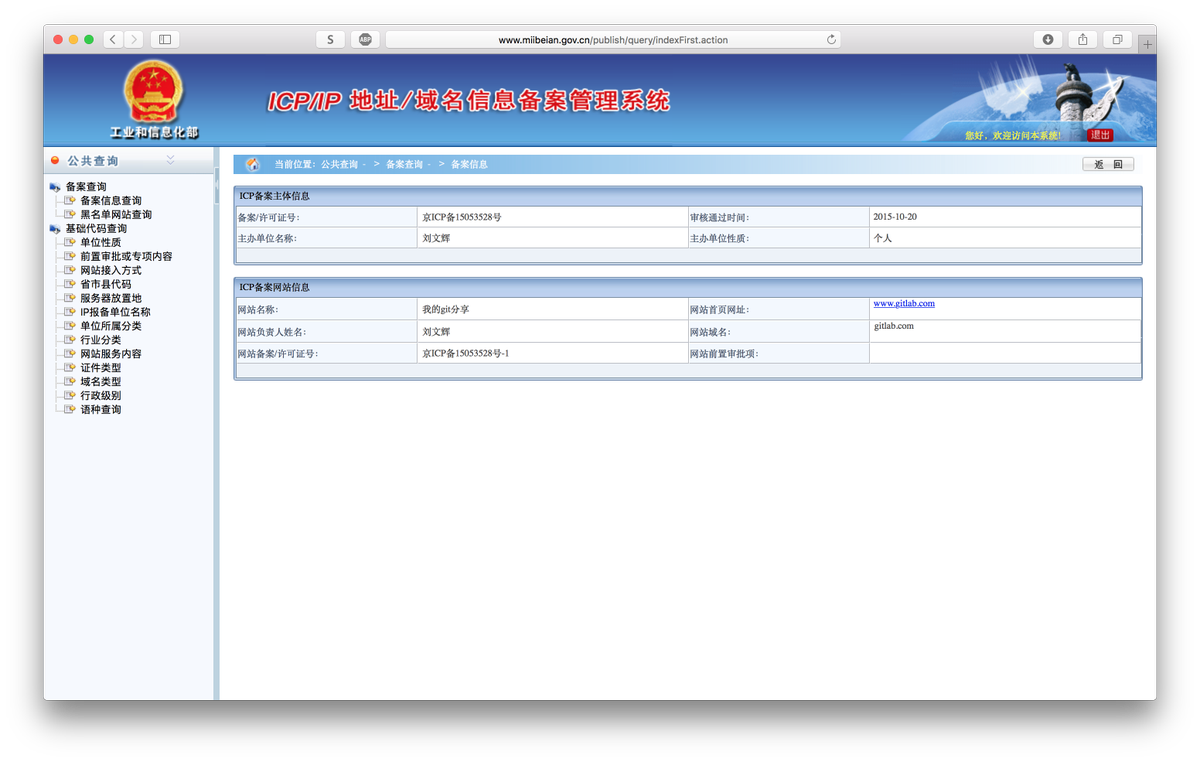This screenshot has width=1200, height=762.
Task: Click the icon beside 黑名单网站查询
Action: (70, 215)
